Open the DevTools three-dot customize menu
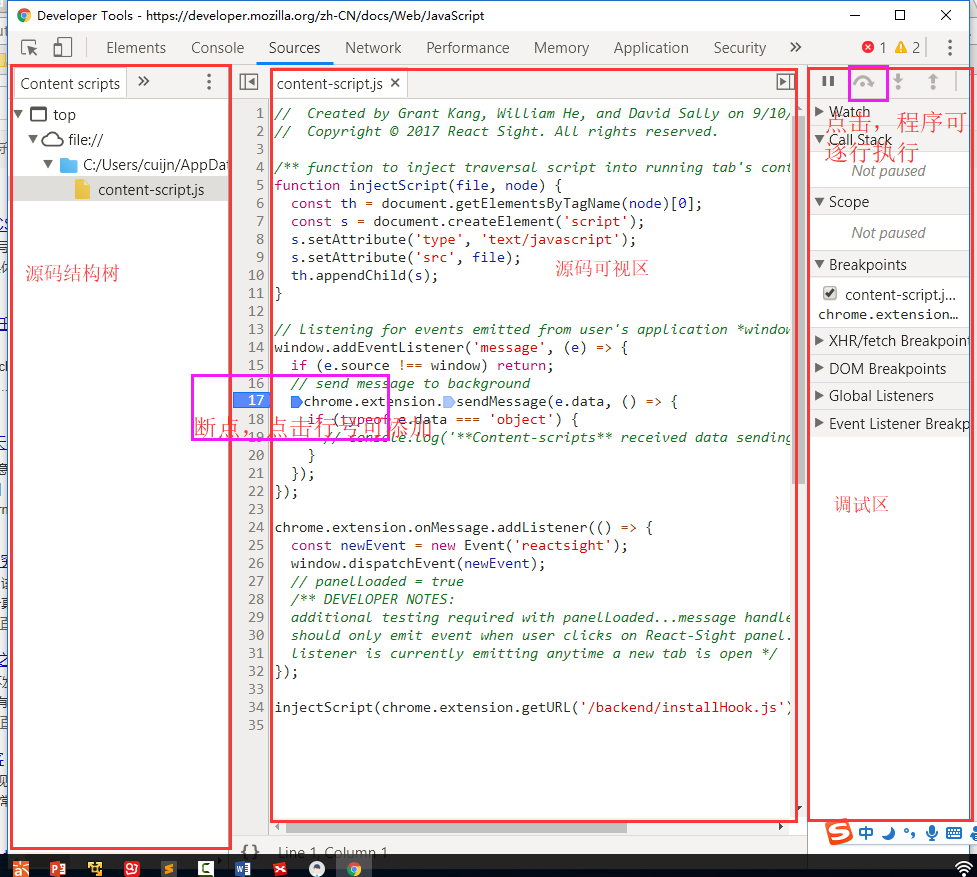Image resolution: width=977 pixels, height=877 pixels. coord(950,47)
